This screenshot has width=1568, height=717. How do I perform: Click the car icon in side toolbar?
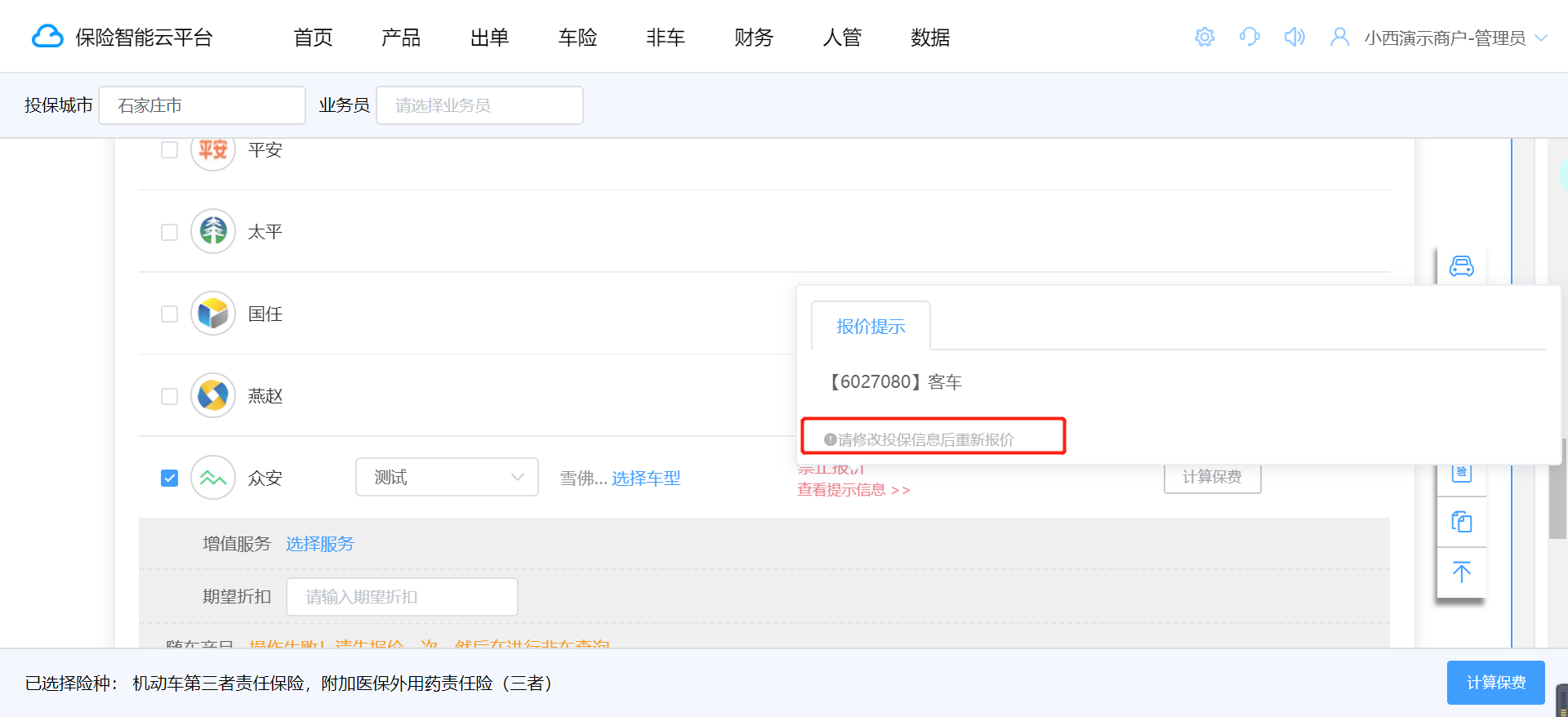[x=1462, y=266]
